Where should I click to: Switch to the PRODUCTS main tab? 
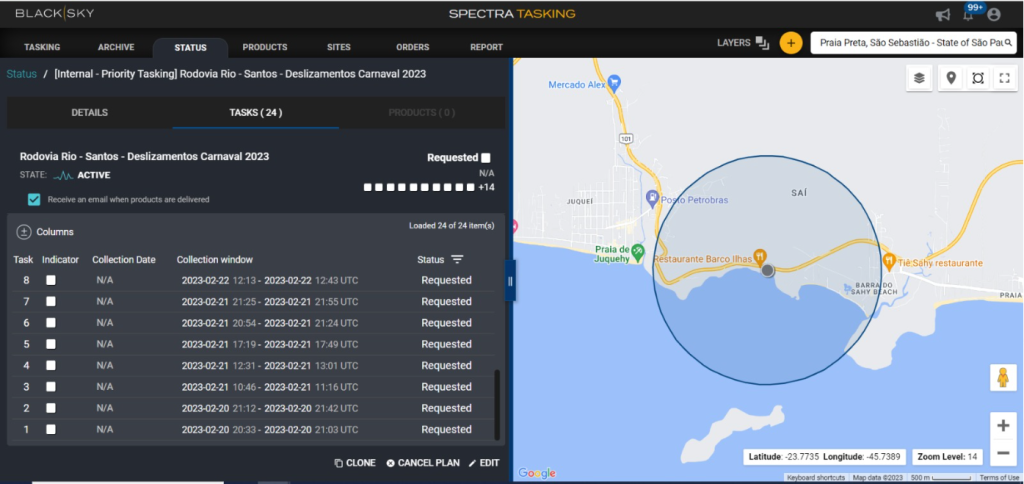(x=265, y=47)
